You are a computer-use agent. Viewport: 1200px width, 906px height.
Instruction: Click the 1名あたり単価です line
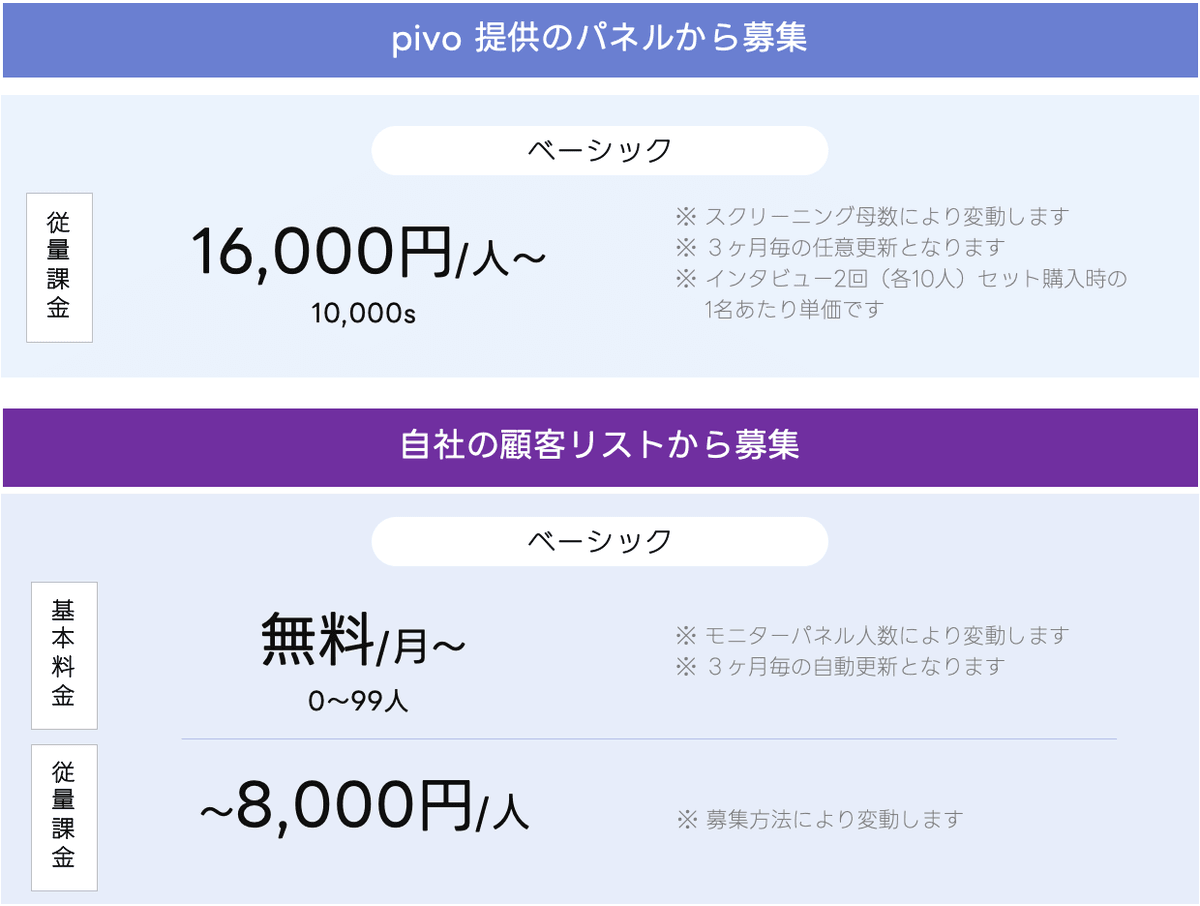[x=795, y=309]
